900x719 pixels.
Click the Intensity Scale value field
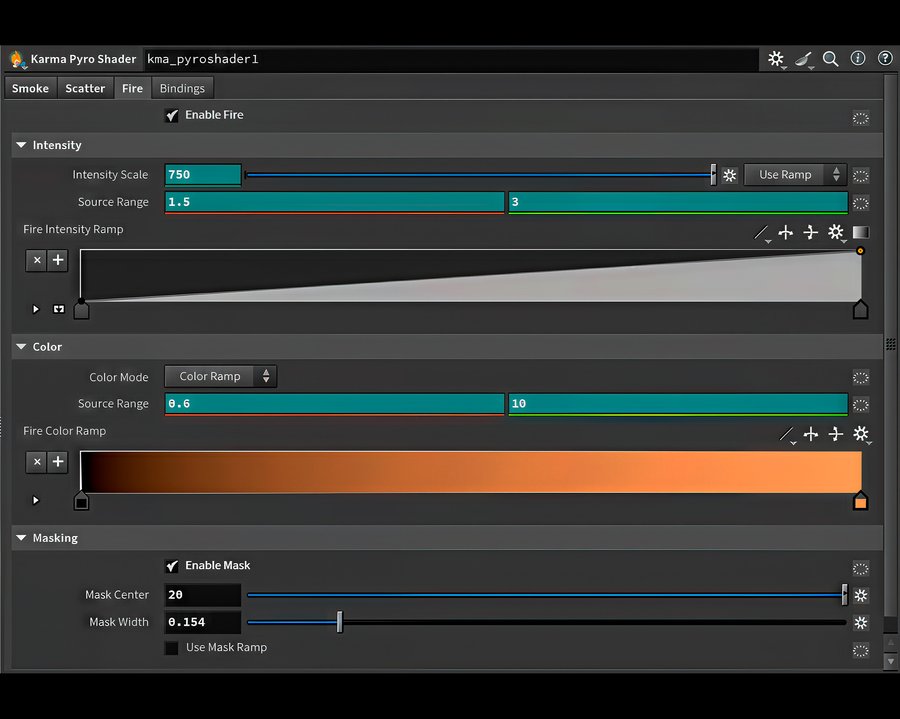tap(203, 175)
